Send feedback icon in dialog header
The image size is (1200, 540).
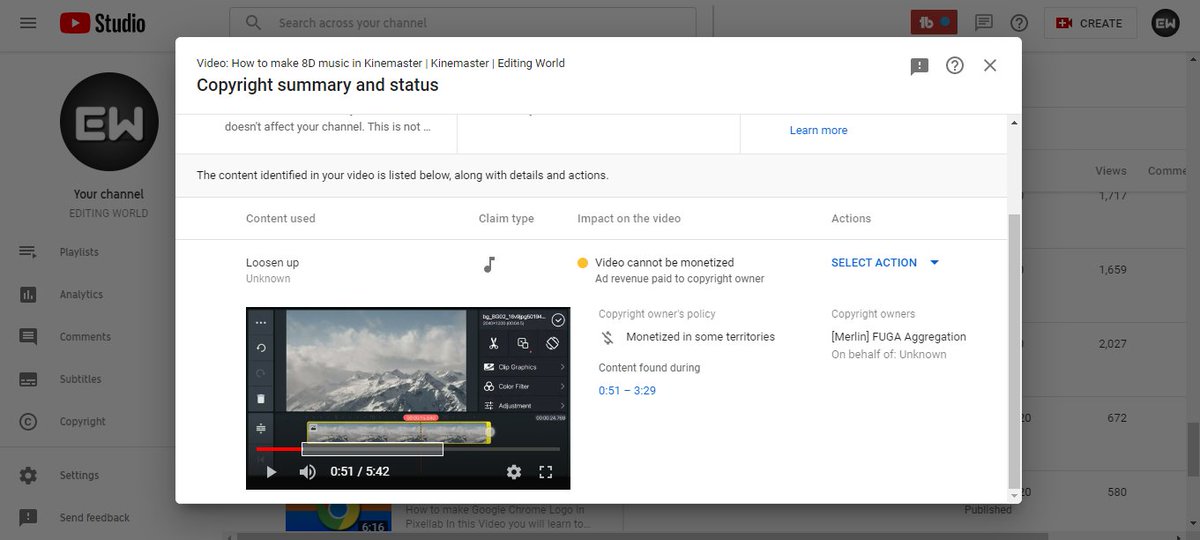point(920,66)
